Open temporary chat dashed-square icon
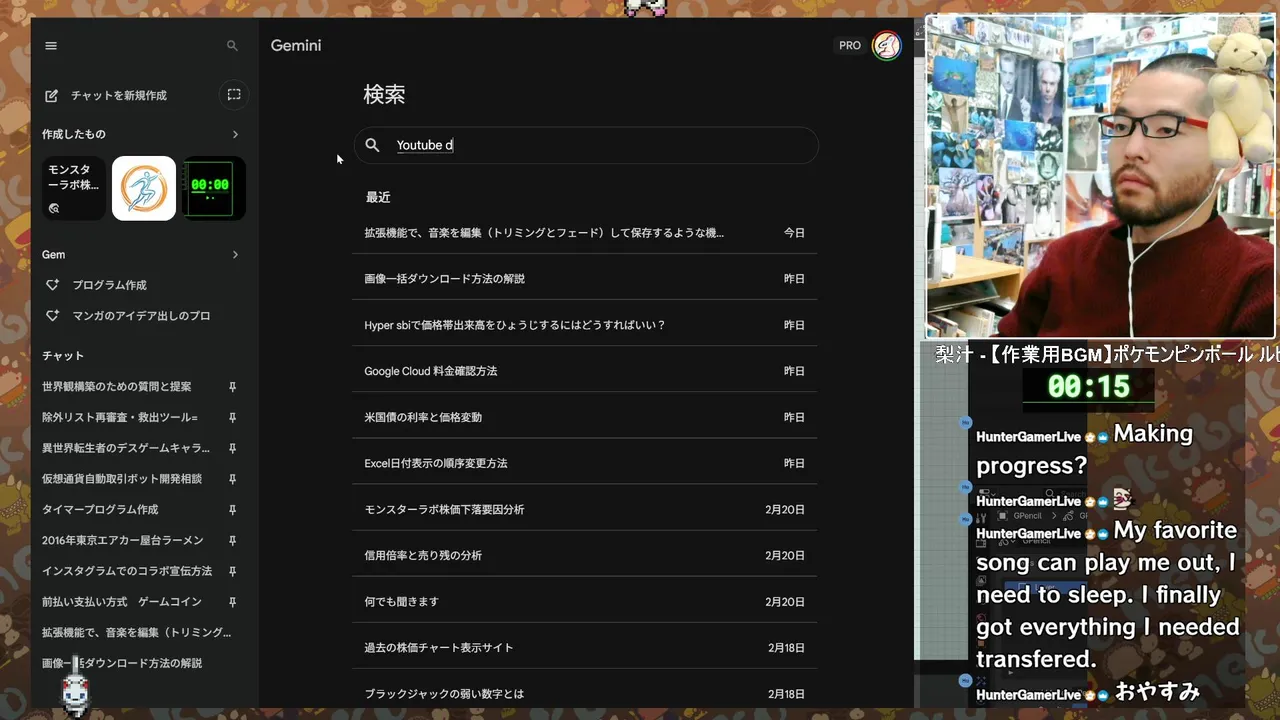The width and height of the screenshot is (1280, 720). point(234,95)
